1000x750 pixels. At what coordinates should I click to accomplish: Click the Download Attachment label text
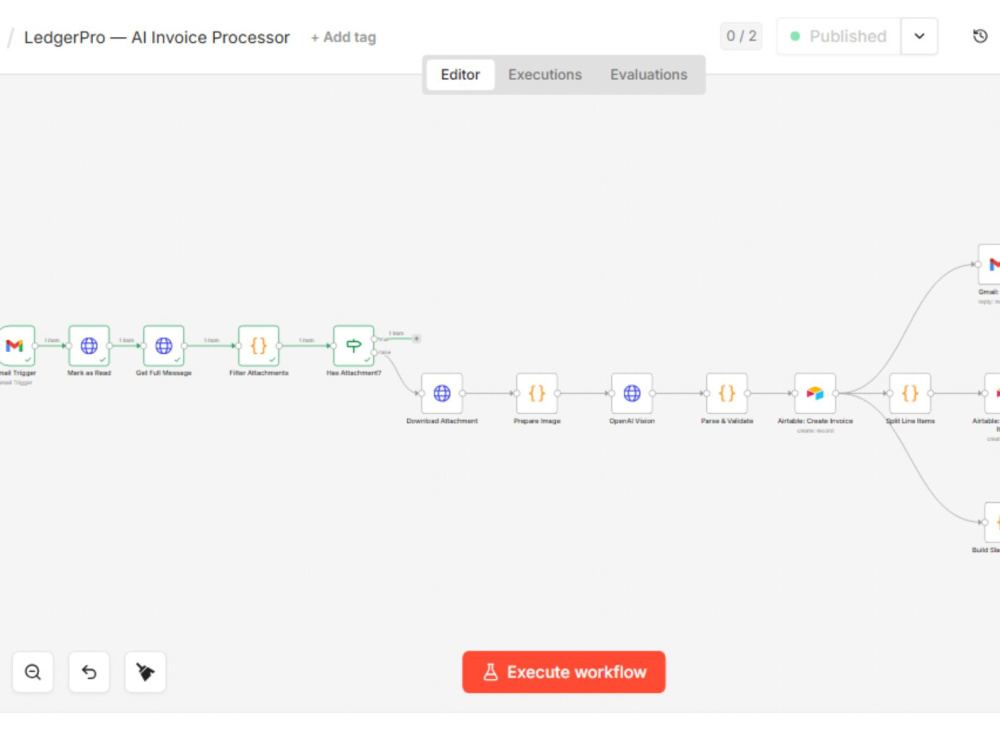pyautogui.click(x=442, y=421)
